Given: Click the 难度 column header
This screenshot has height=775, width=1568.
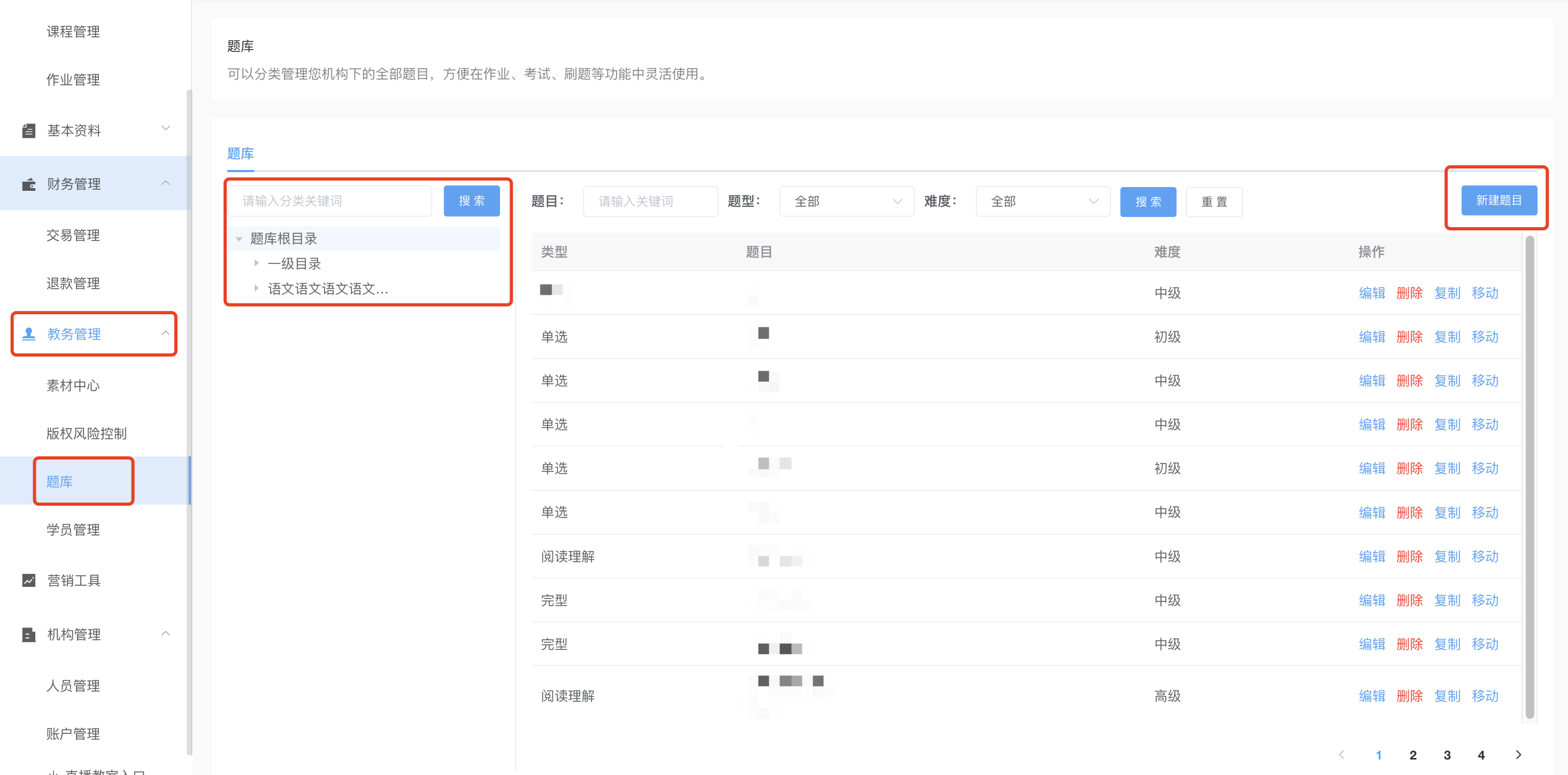Looking at the screenshot, I should pos(1167,252).
